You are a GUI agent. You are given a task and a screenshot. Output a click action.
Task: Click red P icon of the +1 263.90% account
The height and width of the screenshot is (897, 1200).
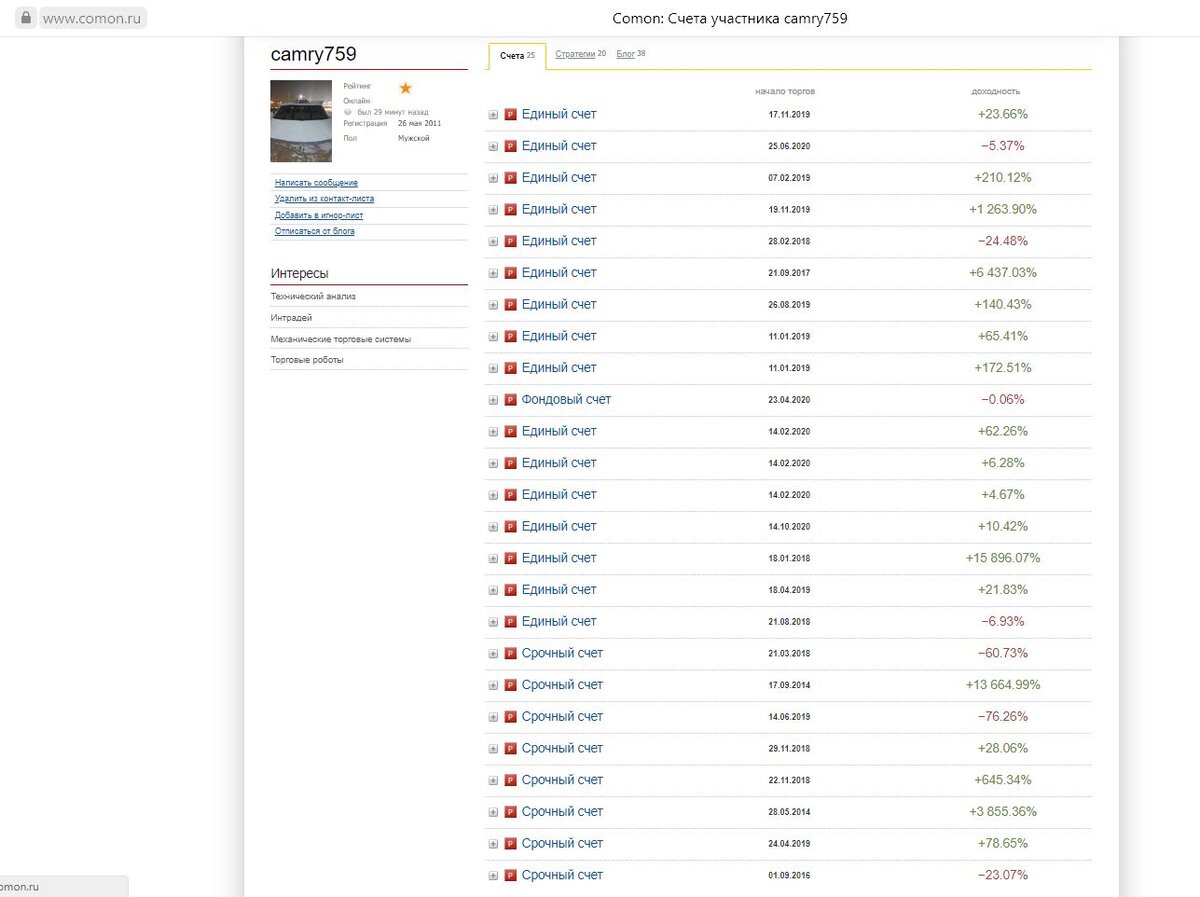click(x=510, y=210)
